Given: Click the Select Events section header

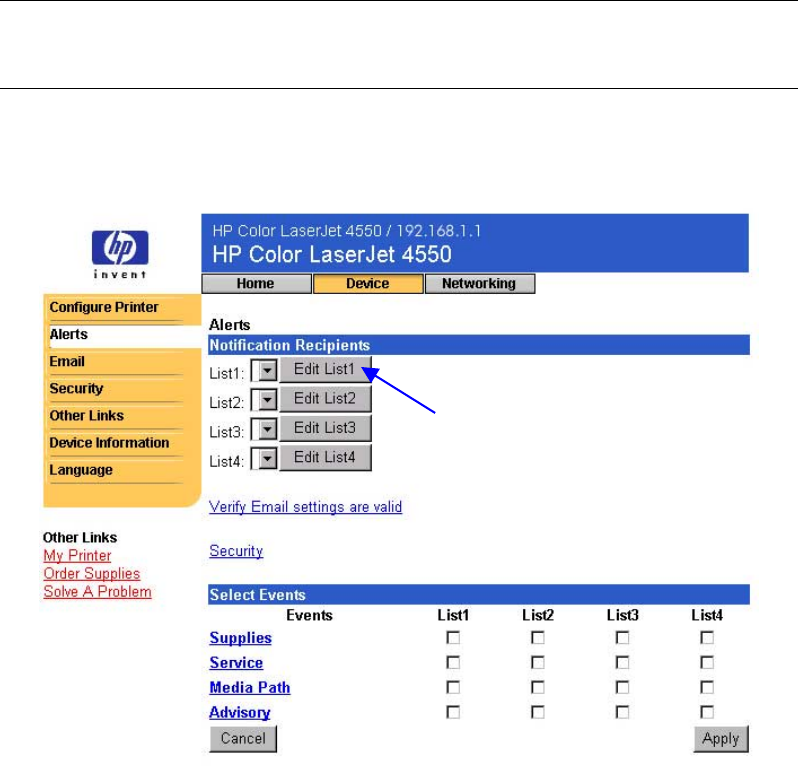Looking at the screenshot, I should click(479, 594).
